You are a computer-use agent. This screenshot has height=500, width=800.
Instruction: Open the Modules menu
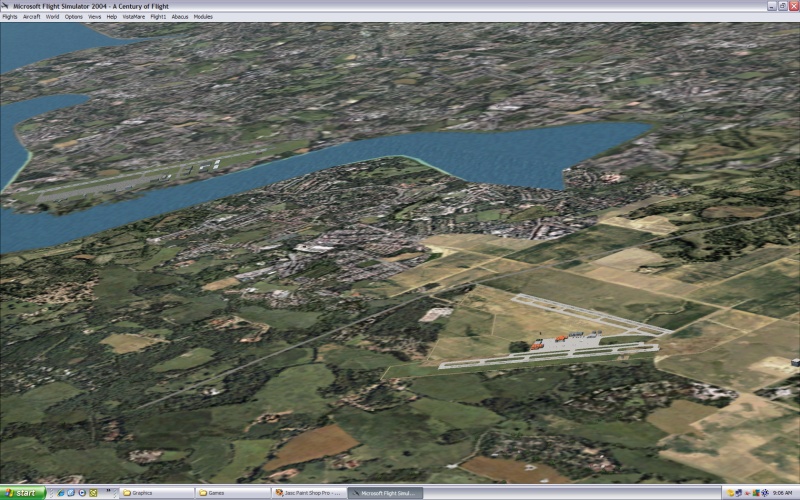(203, 17)
